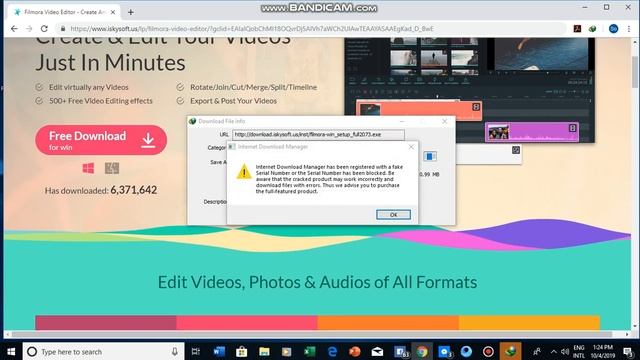640x360 pixels.
Task: Select the Mac platform icon under Free Download
Action: click(x=112, y=168)
